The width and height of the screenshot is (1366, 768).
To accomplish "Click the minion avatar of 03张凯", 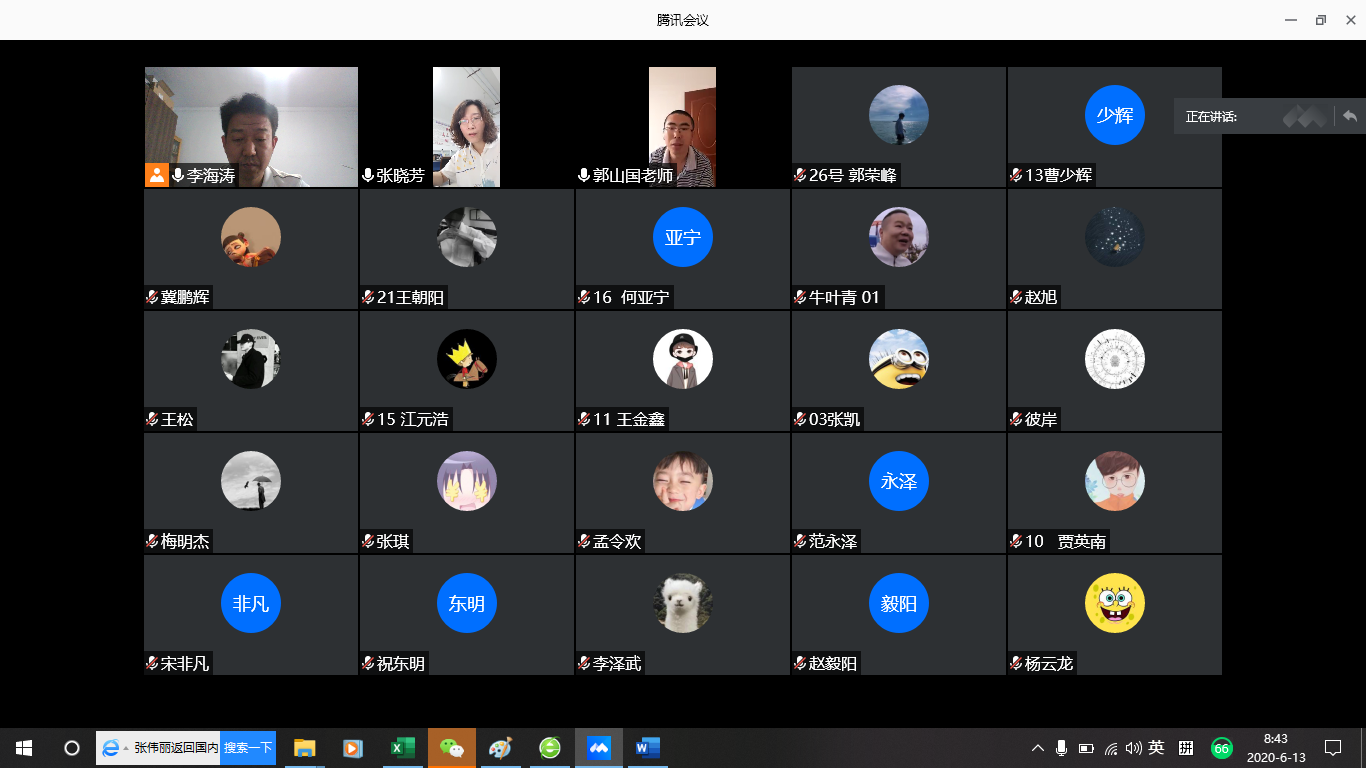I will point(899,359).
